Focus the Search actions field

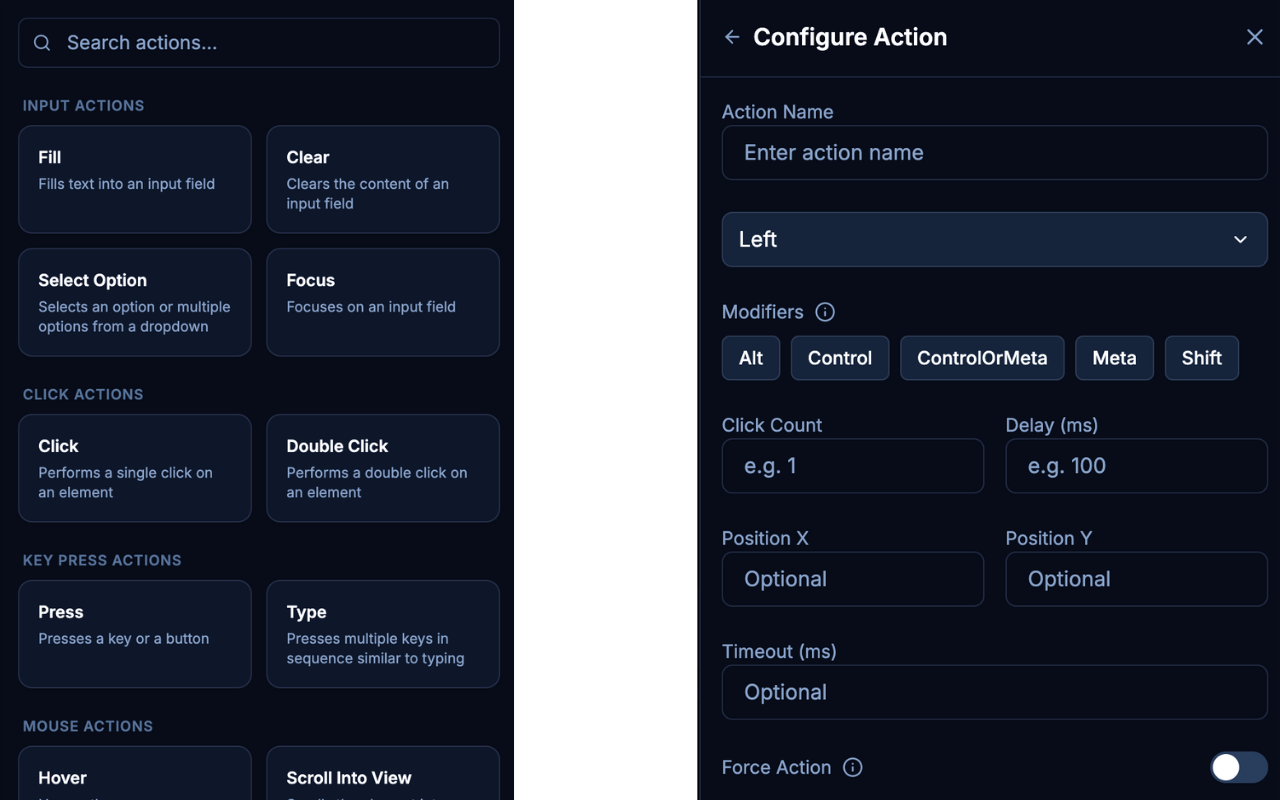click(x=270, y=43)
